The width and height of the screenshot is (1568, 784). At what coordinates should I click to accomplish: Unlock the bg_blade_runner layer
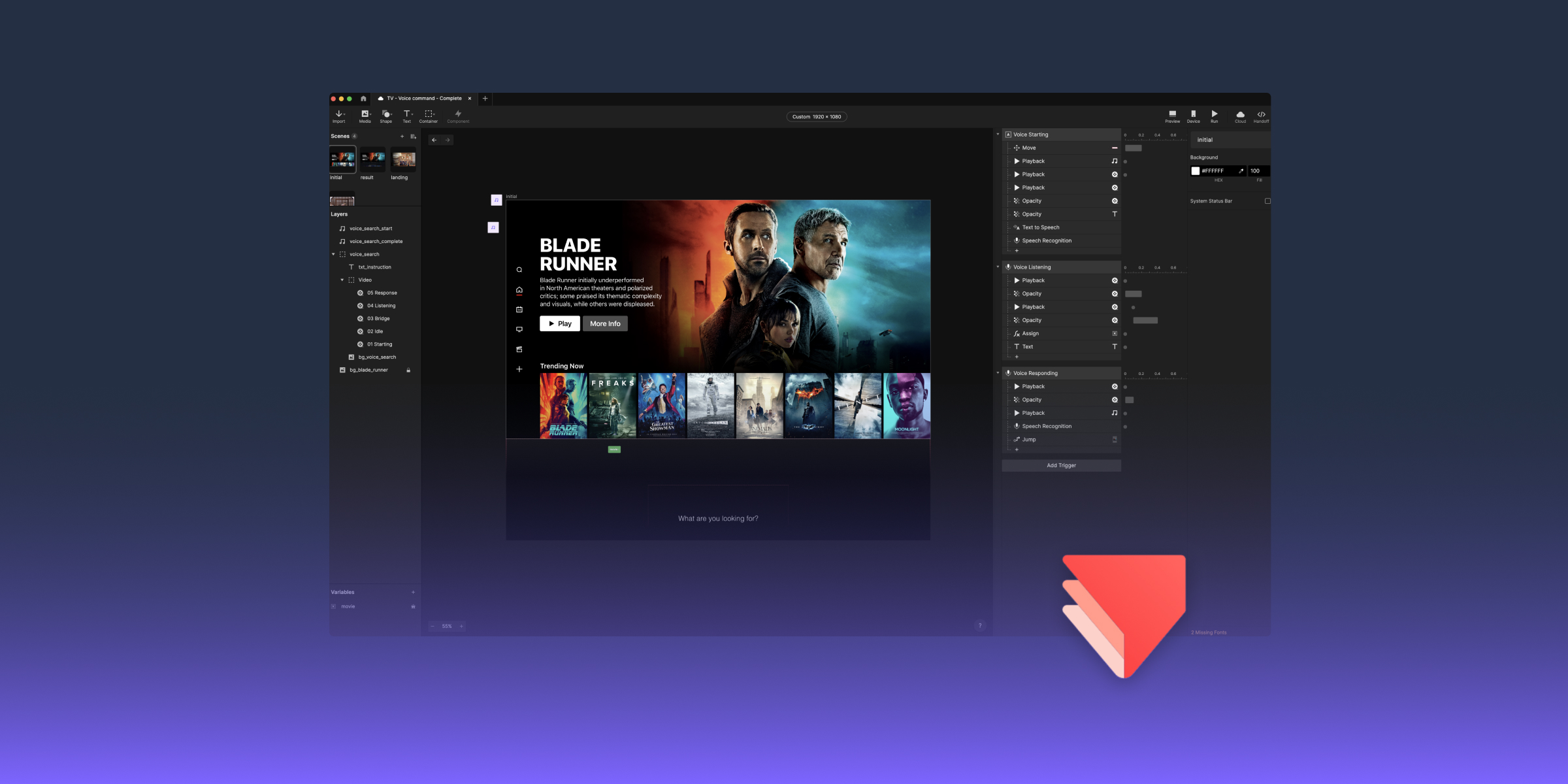point(408,370)
